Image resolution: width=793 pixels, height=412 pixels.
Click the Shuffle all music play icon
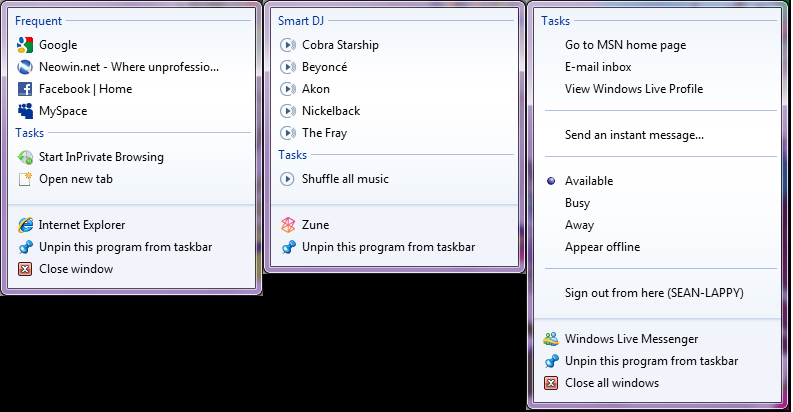coord(287,179)
